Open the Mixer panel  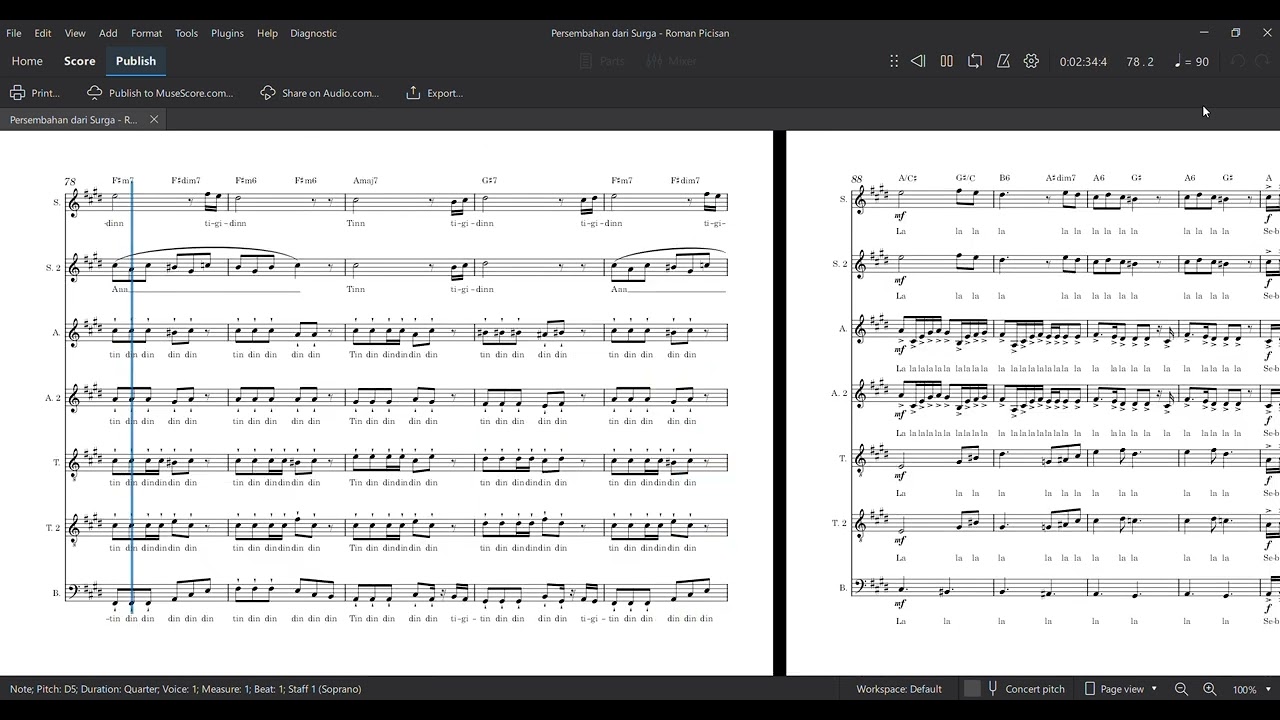(x=671, y=61)
